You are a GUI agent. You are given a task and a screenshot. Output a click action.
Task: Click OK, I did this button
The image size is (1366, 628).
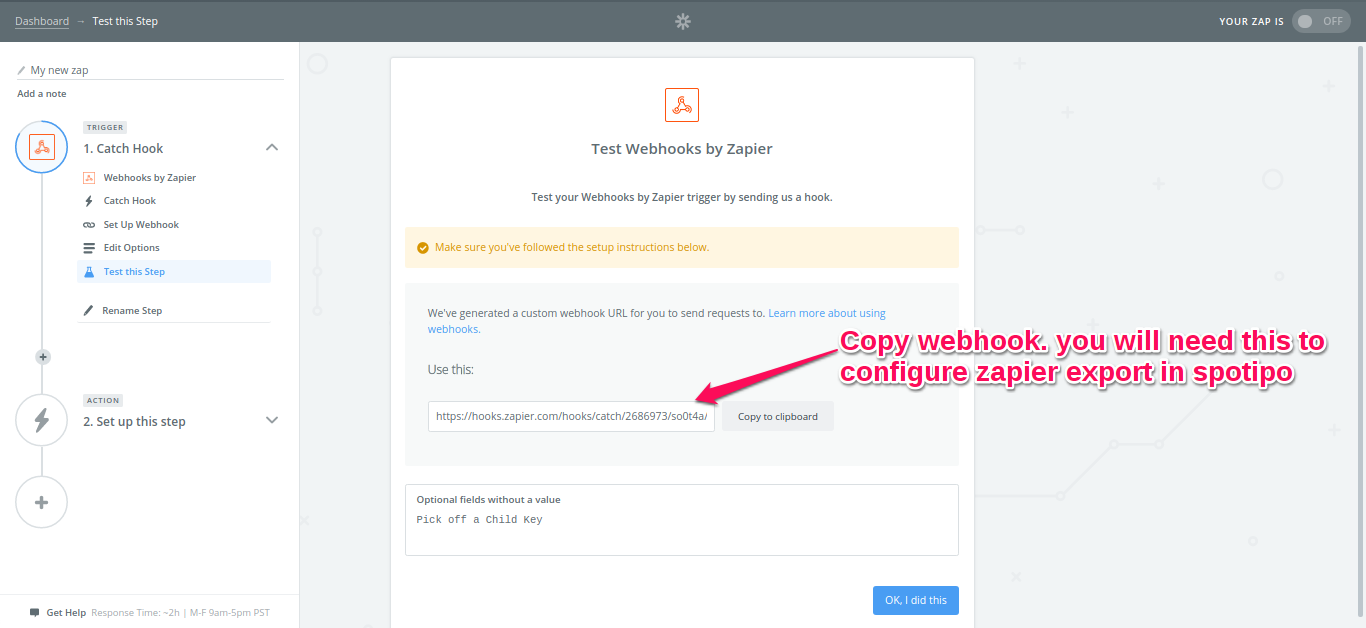[915, 600]
